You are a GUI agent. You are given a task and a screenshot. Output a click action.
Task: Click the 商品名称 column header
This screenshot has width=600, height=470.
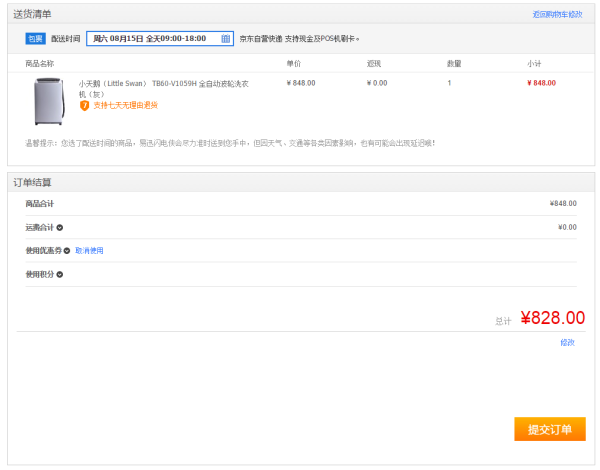point(39,64)
